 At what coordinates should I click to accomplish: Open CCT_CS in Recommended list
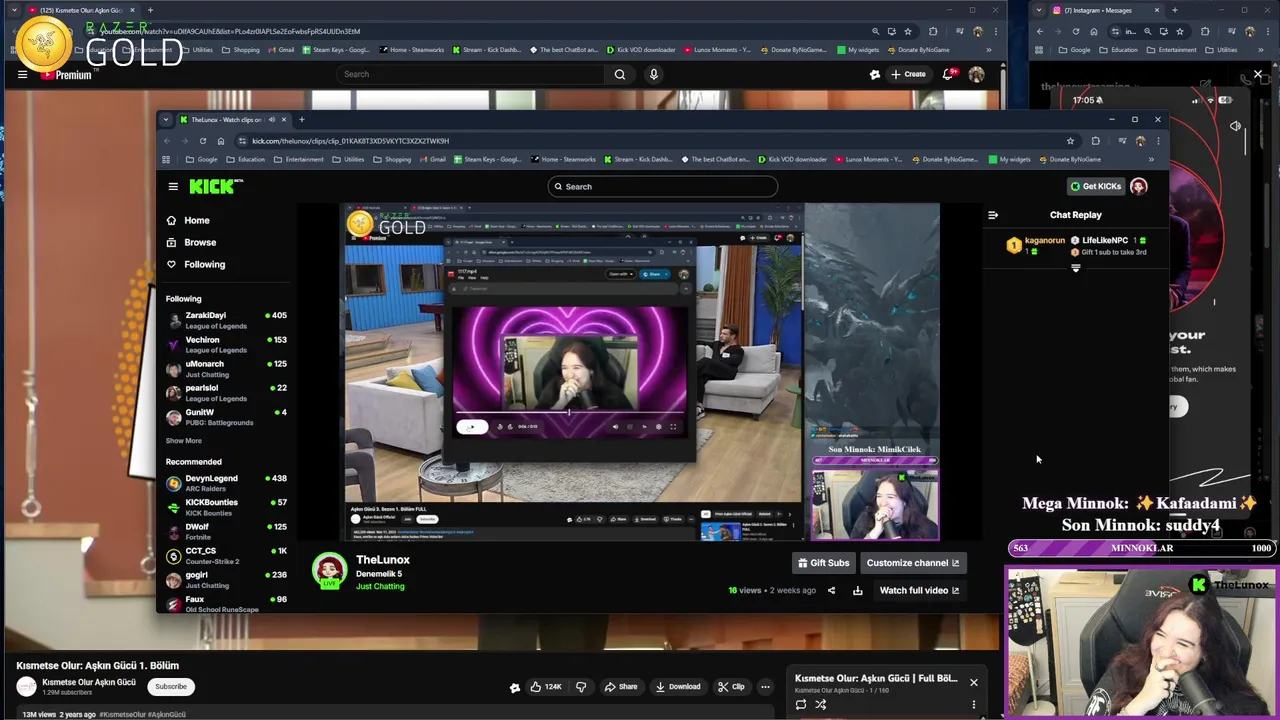point(227,556)
